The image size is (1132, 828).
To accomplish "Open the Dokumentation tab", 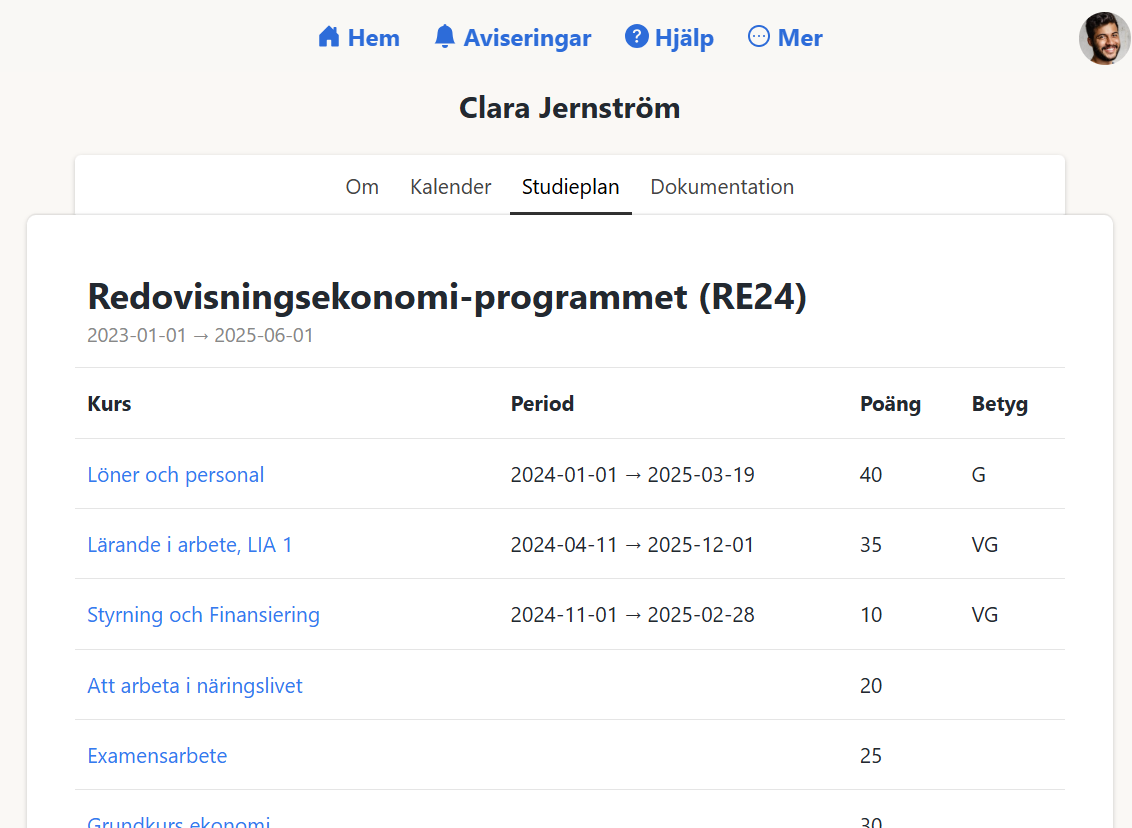I will click(x=722, y=187).
